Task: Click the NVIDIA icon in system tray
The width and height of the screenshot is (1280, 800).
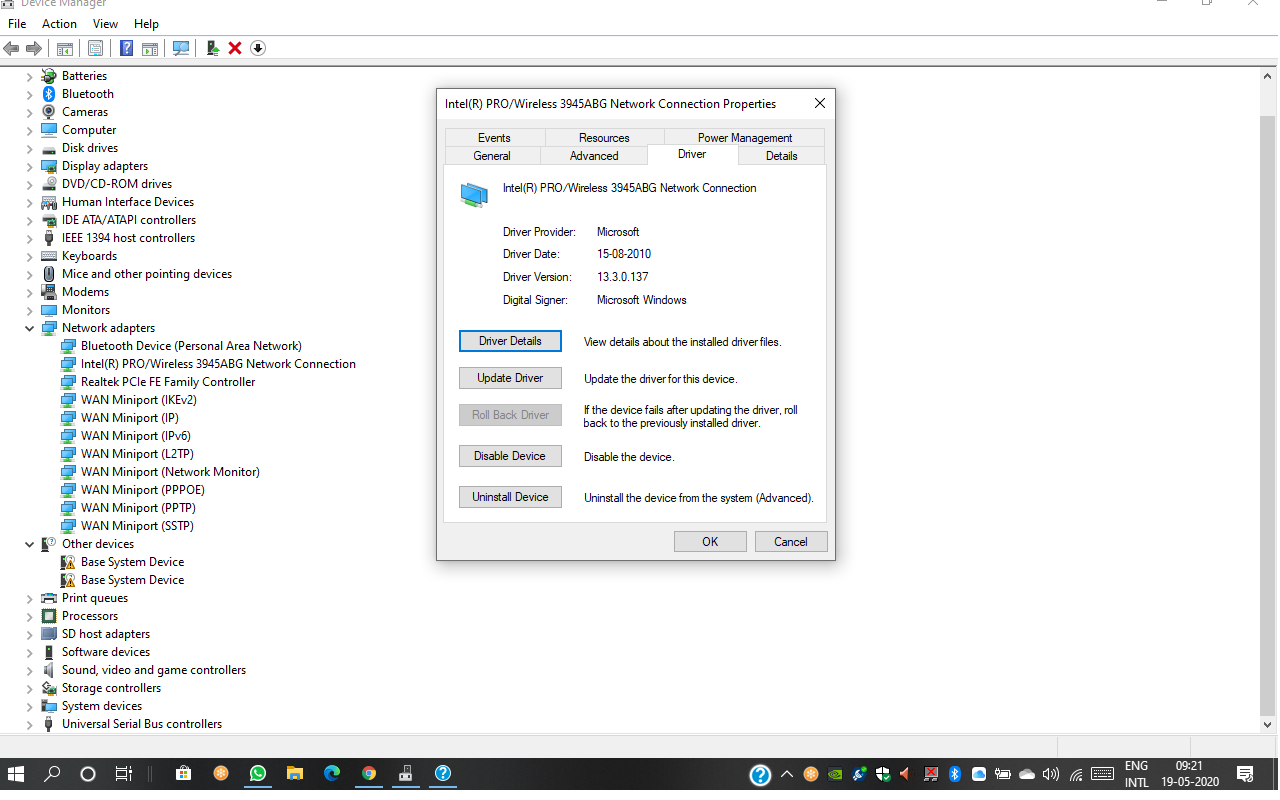Action: tap(835, 774)
